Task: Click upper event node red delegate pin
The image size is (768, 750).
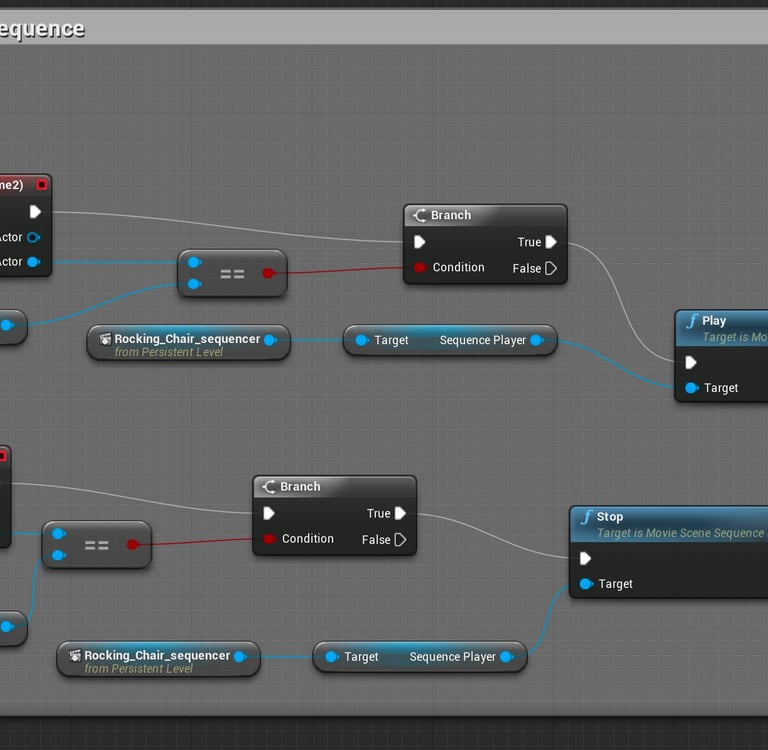Action: tap(42, 185)
